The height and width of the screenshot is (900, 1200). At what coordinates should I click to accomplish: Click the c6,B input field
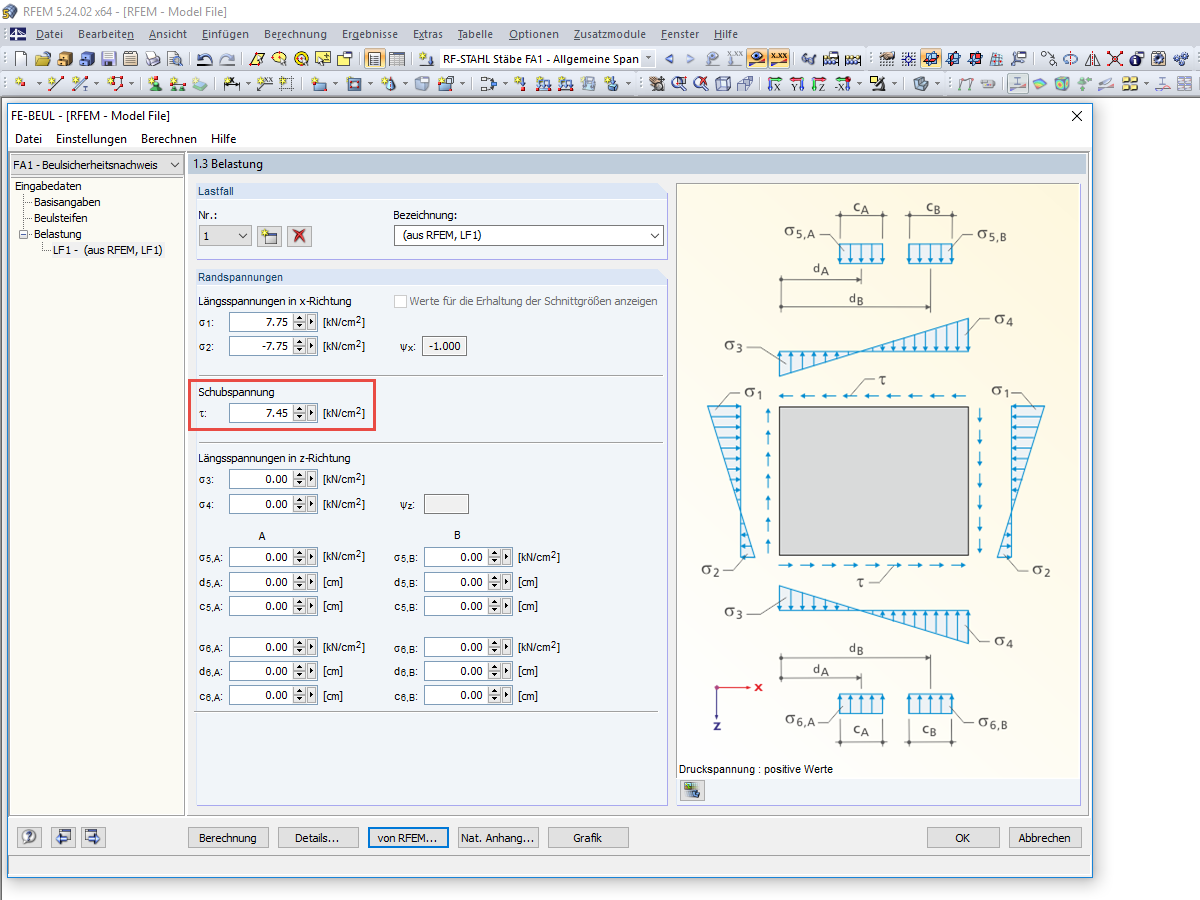tap(455, 695)
